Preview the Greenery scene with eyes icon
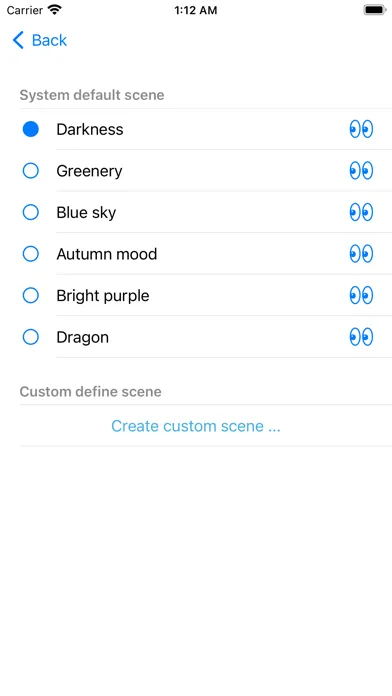 click(361, 171)
